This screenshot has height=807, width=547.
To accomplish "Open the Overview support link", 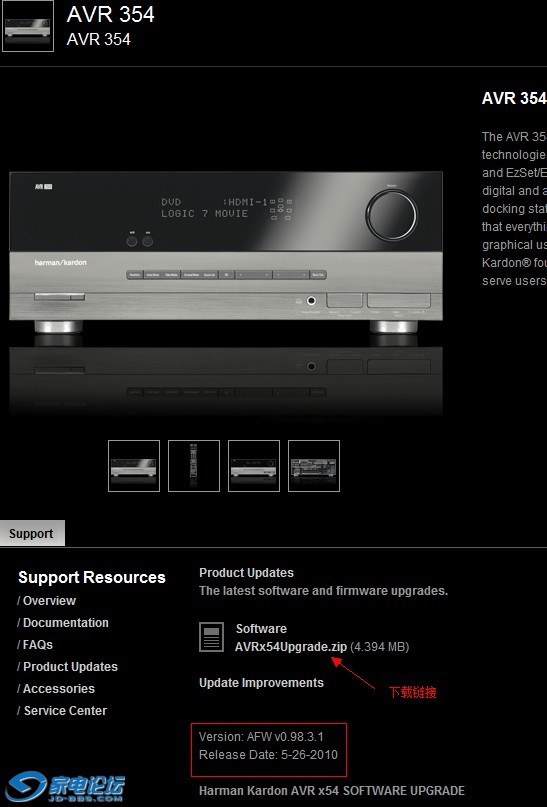I will [49, 601].
